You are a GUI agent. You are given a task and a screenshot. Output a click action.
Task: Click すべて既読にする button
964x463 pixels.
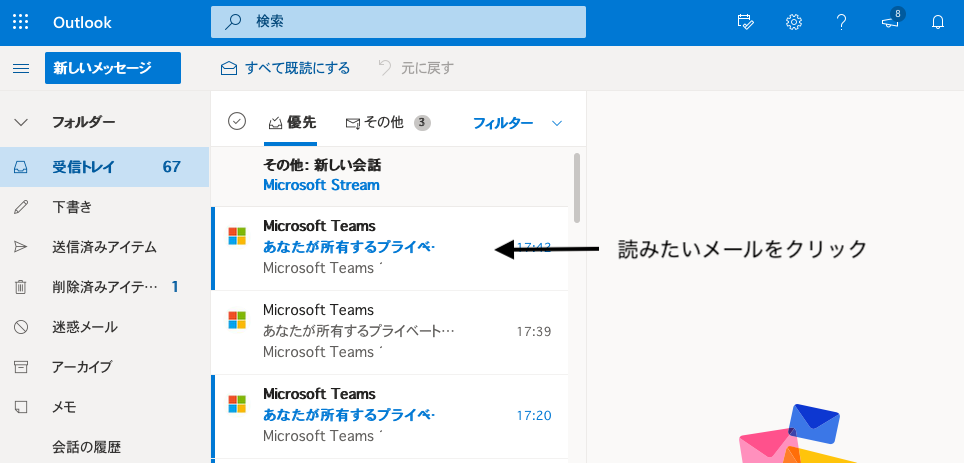[x=285, y=68]
